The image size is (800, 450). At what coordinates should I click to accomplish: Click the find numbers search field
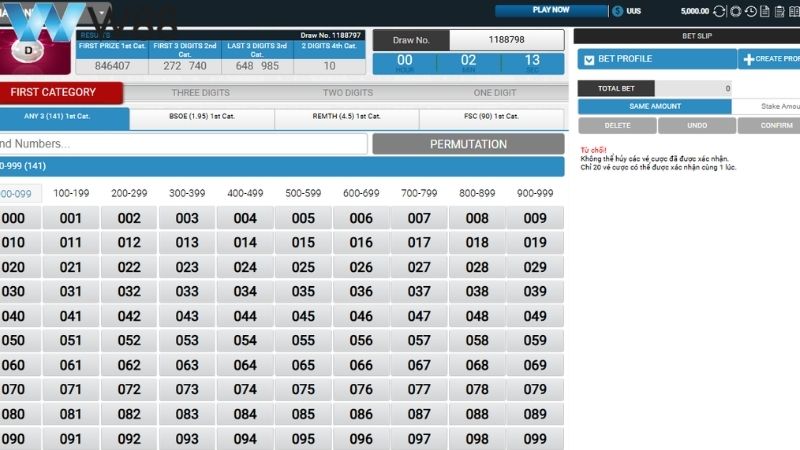pos(183,144)
